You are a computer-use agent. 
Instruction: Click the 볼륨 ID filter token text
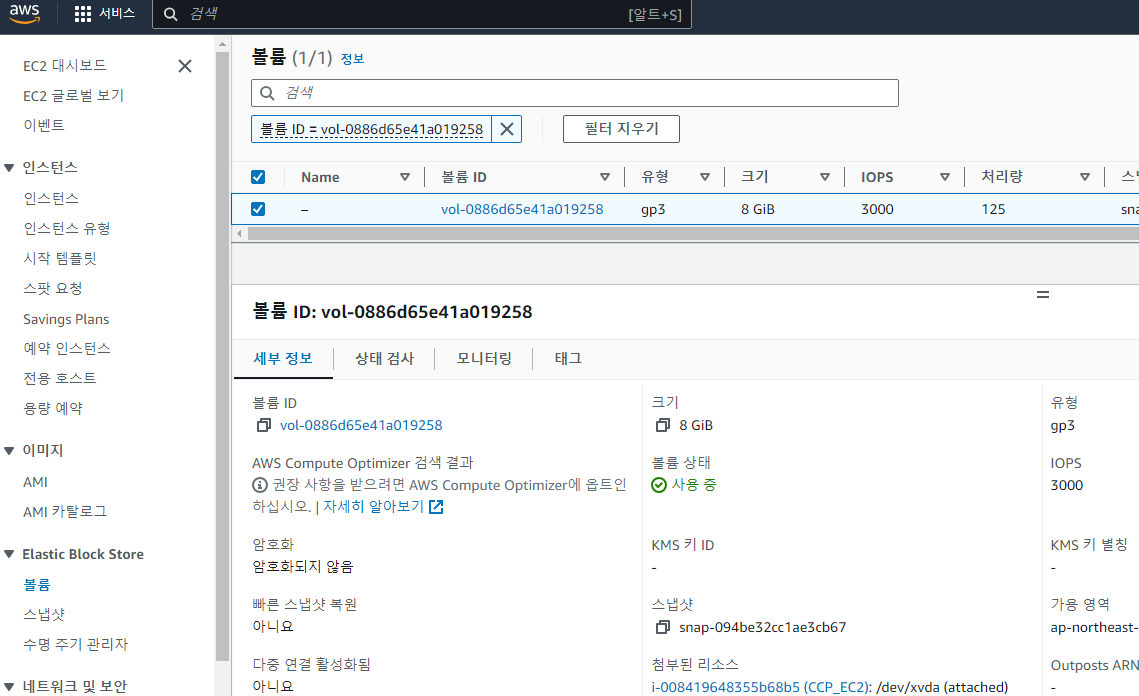371,129
